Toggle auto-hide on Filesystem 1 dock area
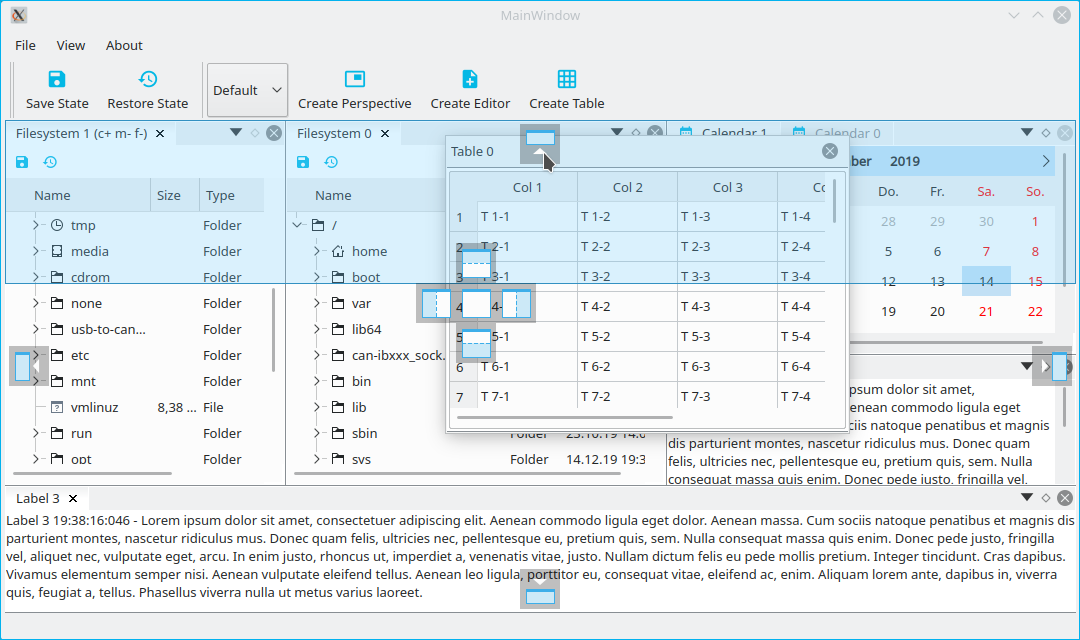Viewport: 1080px width, 640px height. (255, 132)
